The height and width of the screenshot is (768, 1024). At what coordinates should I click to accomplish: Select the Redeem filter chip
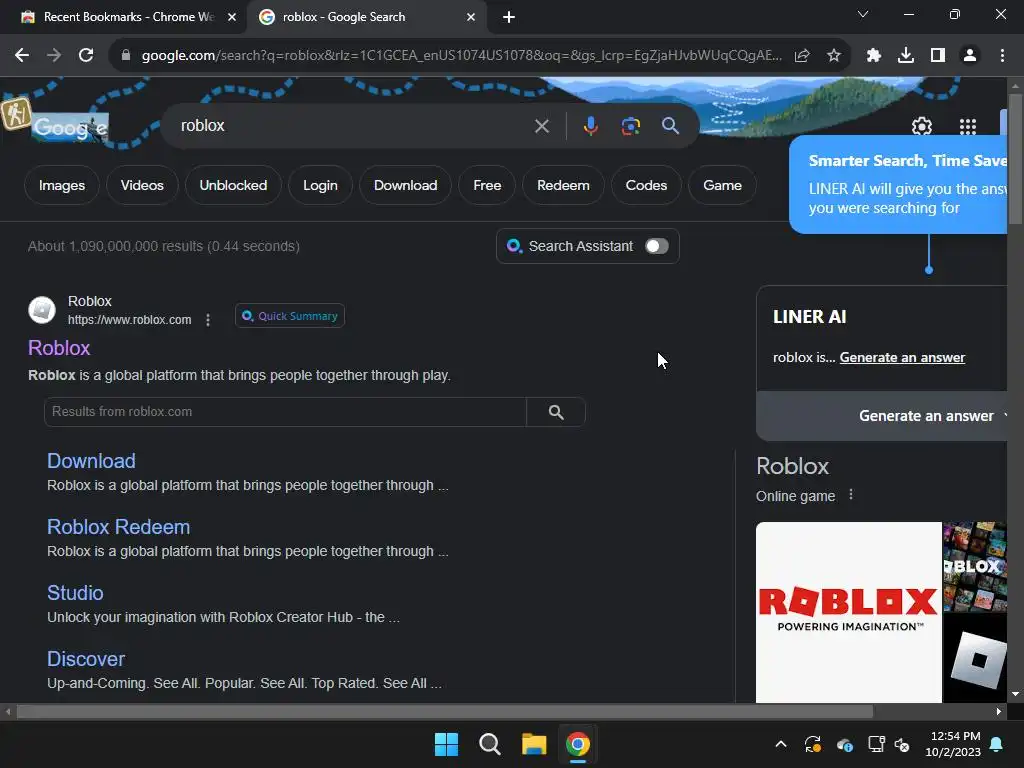563,185
